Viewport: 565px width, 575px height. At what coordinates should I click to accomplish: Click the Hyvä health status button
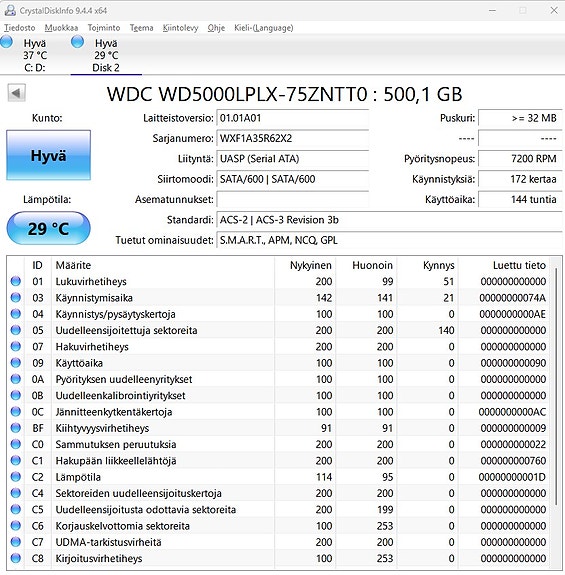[x=48, y=155]
